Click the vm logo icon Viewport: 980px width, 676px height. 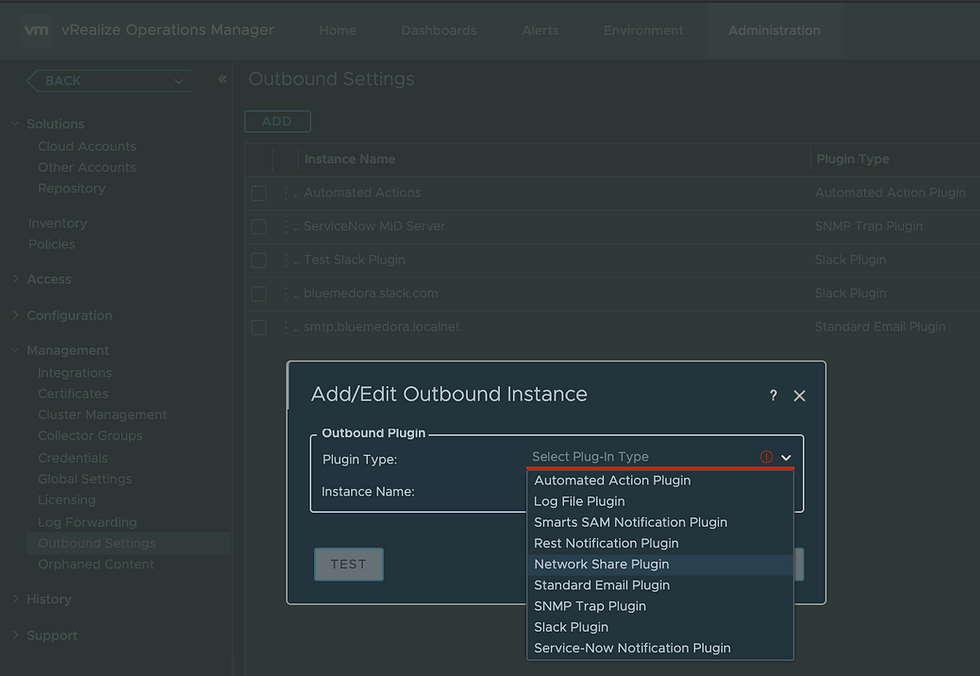click(36, 30)
